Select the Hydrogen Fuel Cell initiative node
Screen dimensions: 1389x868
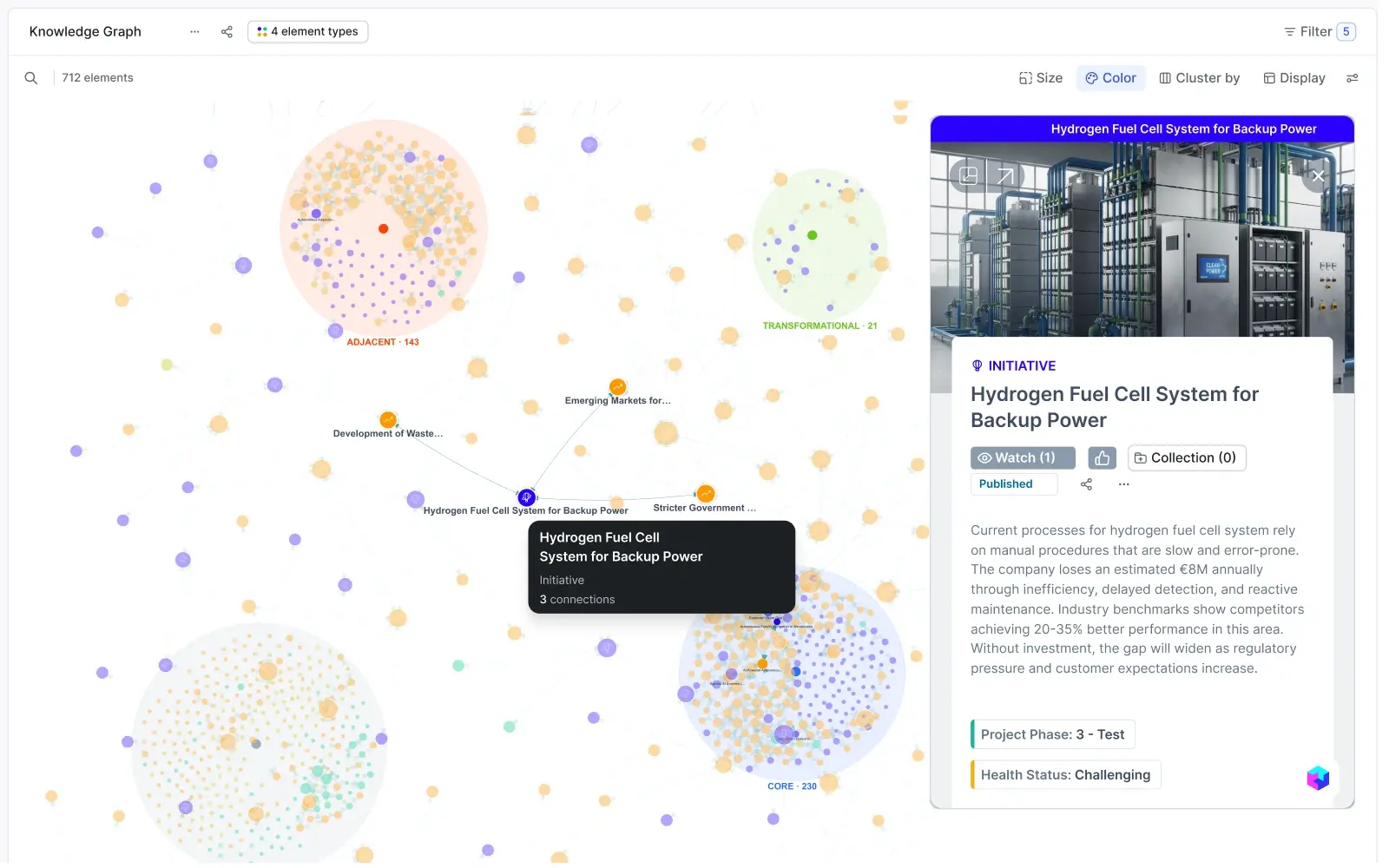tap(527, 497)
